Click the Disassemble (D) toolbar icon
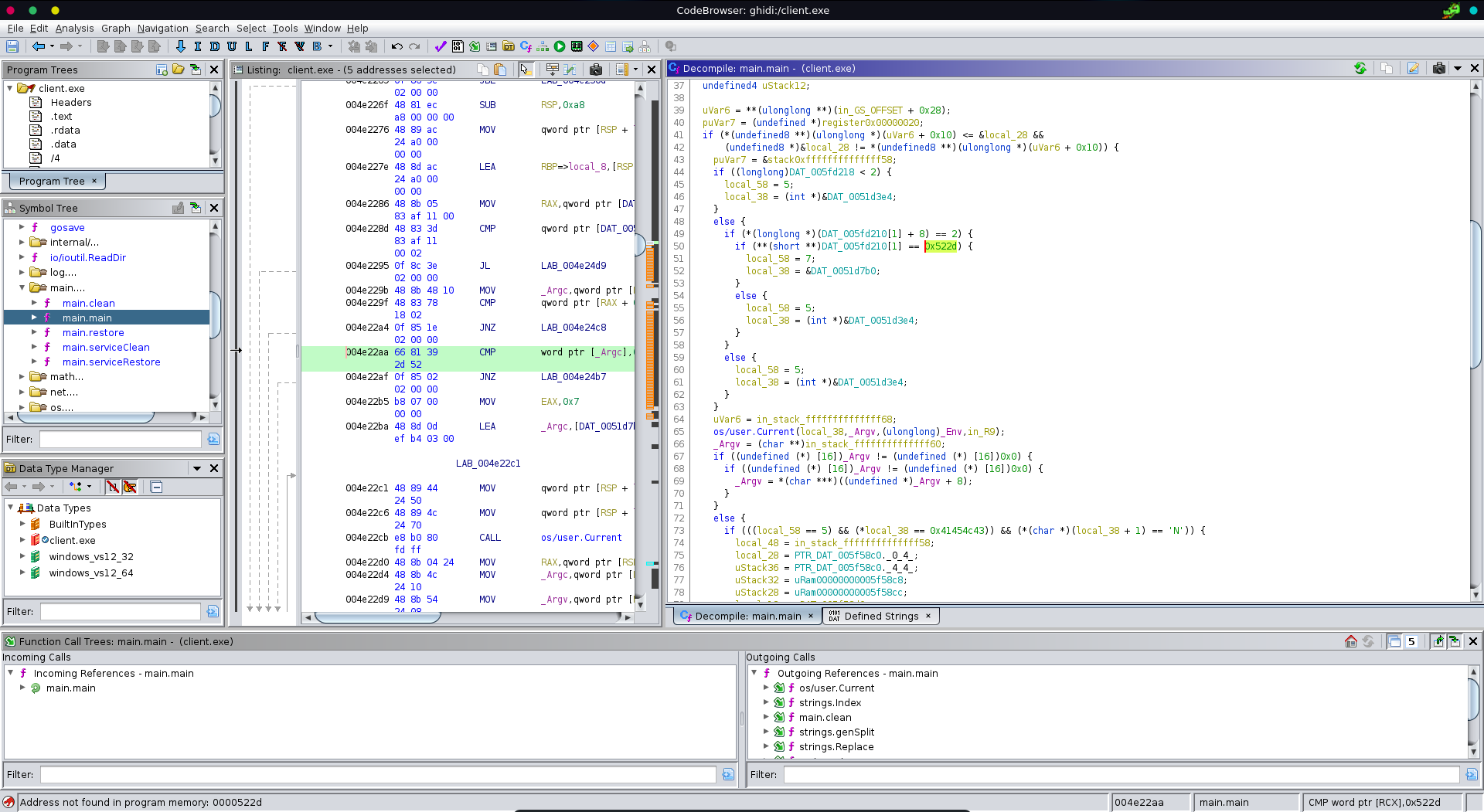The height and width of the screenshot is (812, 1484). click(214, 46)
